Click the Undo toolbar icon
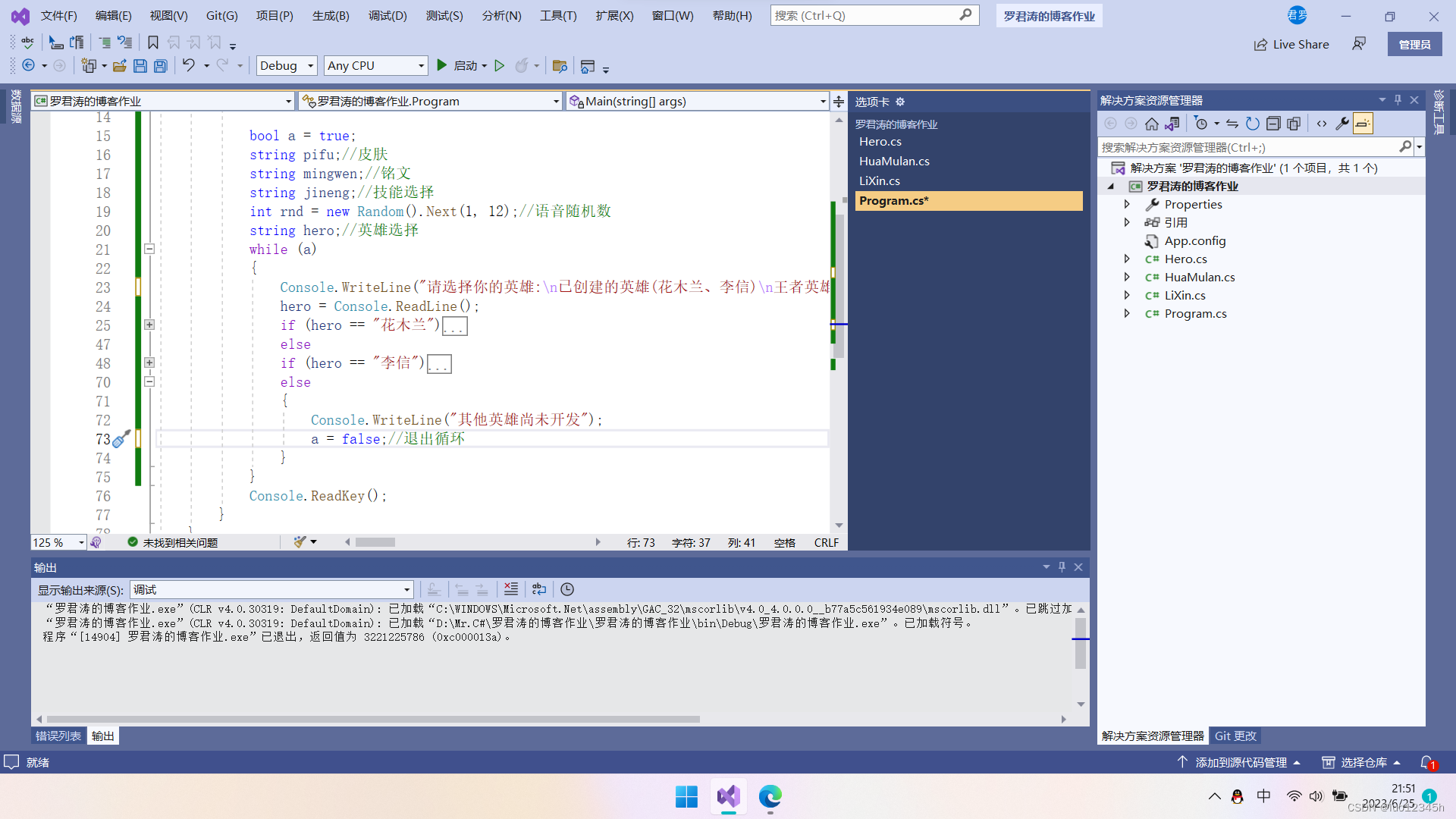 tap(188, 66)
